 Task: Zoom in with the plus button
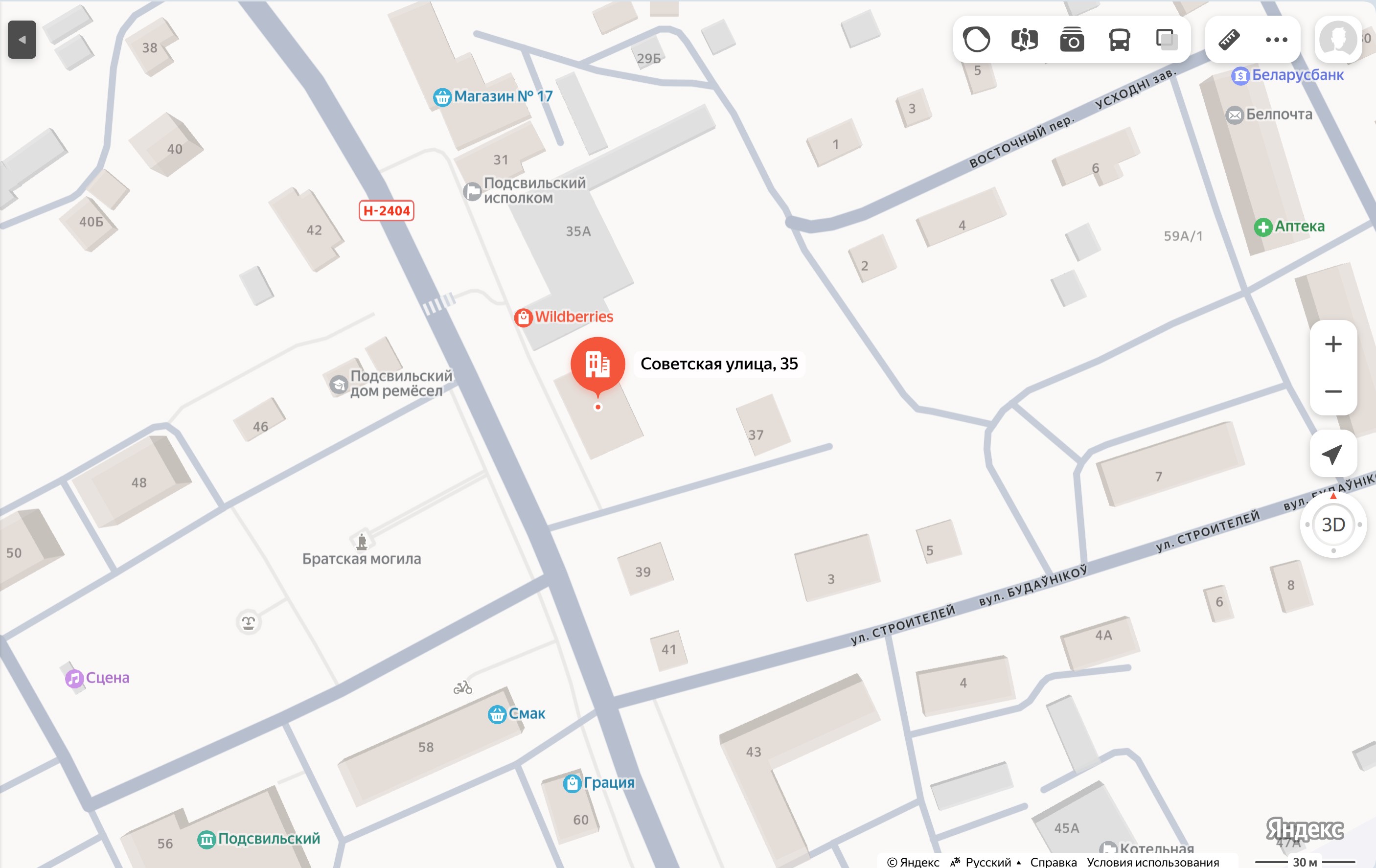point(1332,344)
